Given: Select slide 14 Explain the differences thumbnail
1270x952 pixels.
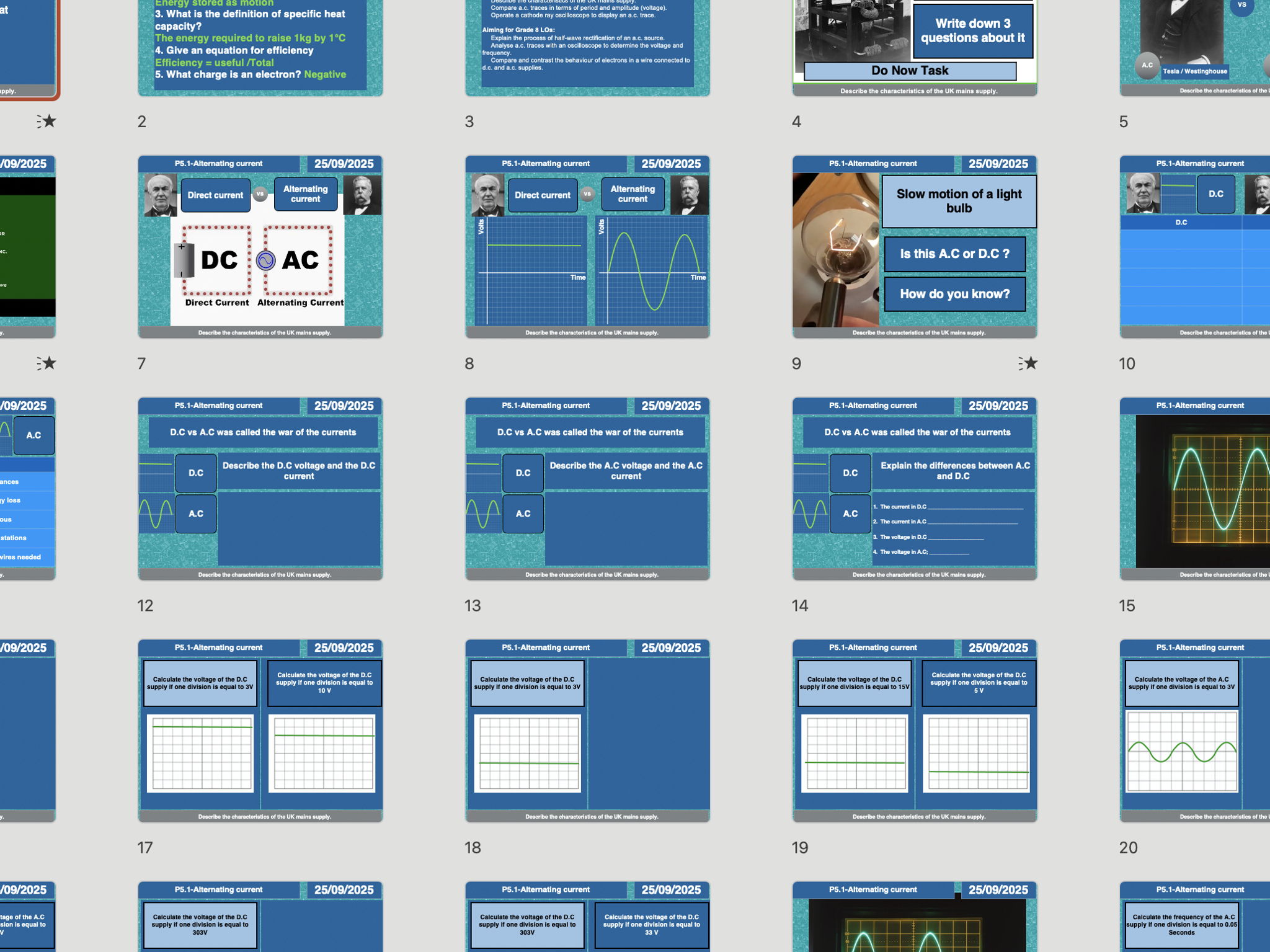Looking at the screenshot, I should coord(914,489).
